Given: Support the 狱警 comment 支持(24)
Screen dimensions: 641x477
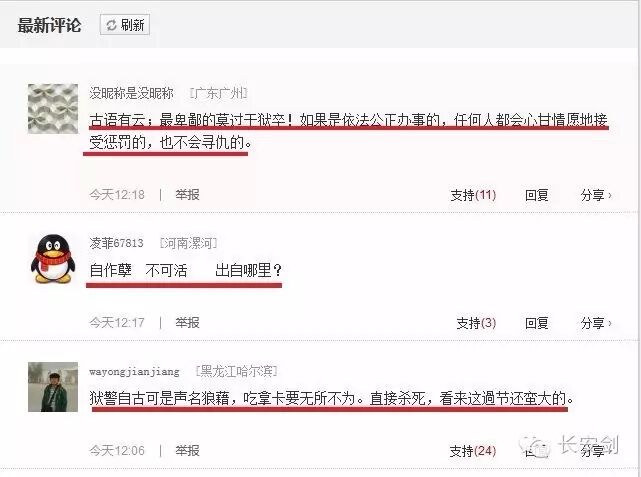Looking at the screenshot, I should tap(473, 451).
